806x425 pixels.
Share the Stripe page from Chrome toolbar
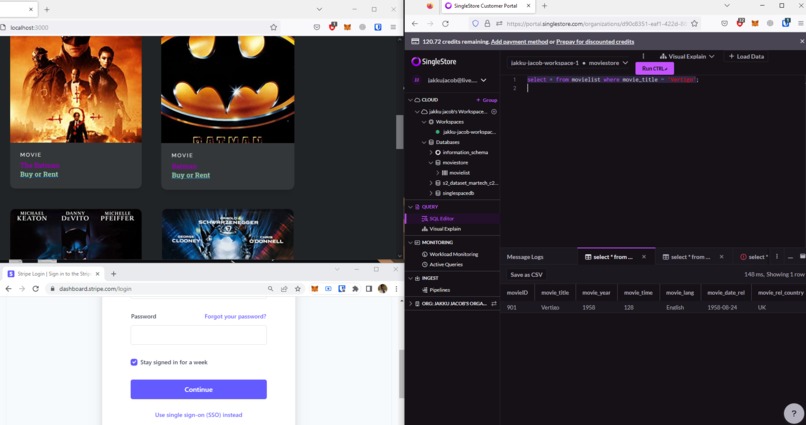point(284,289)
